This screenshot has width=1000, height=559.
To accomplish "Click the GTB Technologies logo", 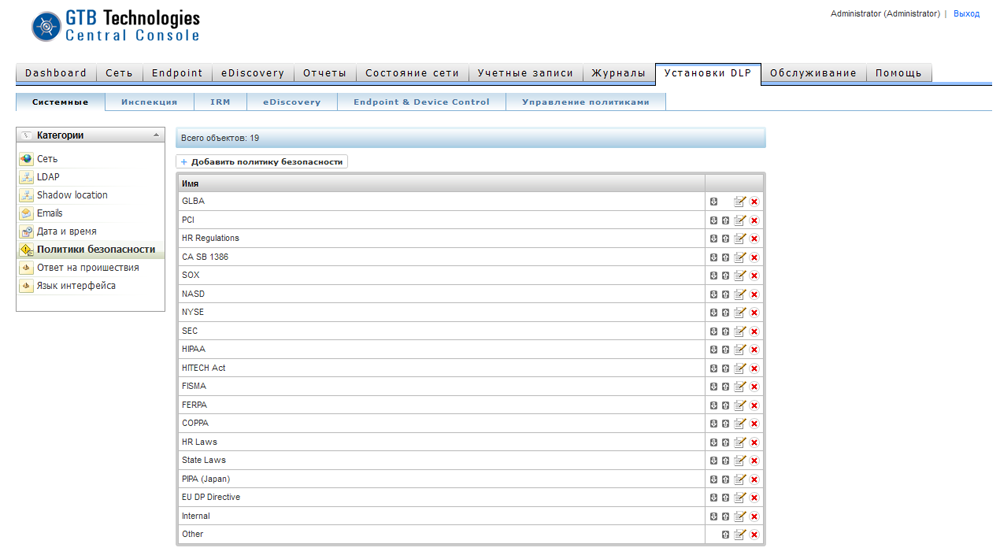I will pyautogui.click(x=115, y=26).
